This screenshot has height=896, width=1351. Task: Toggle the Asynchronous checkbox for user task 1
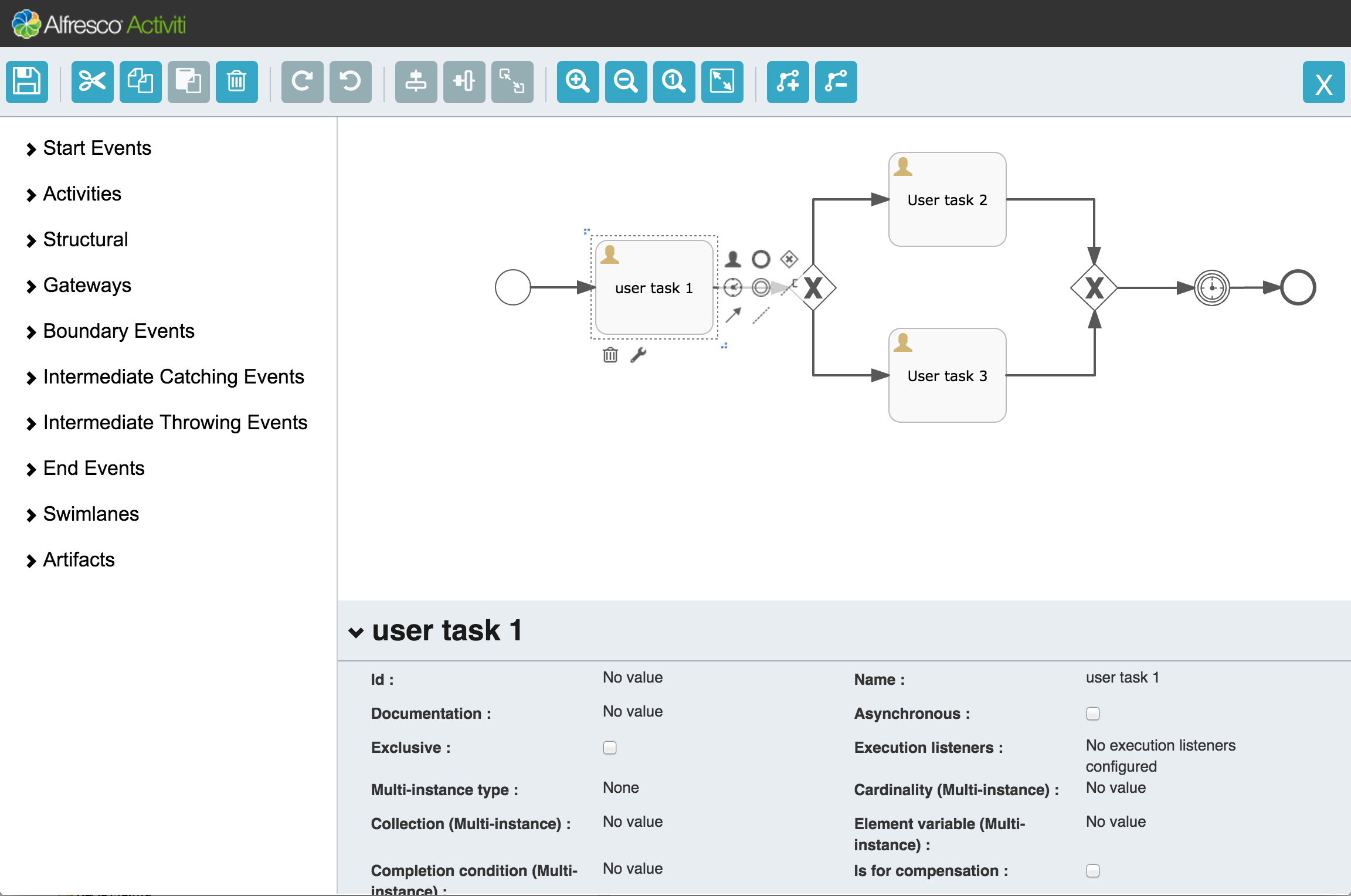point(1093,713)
